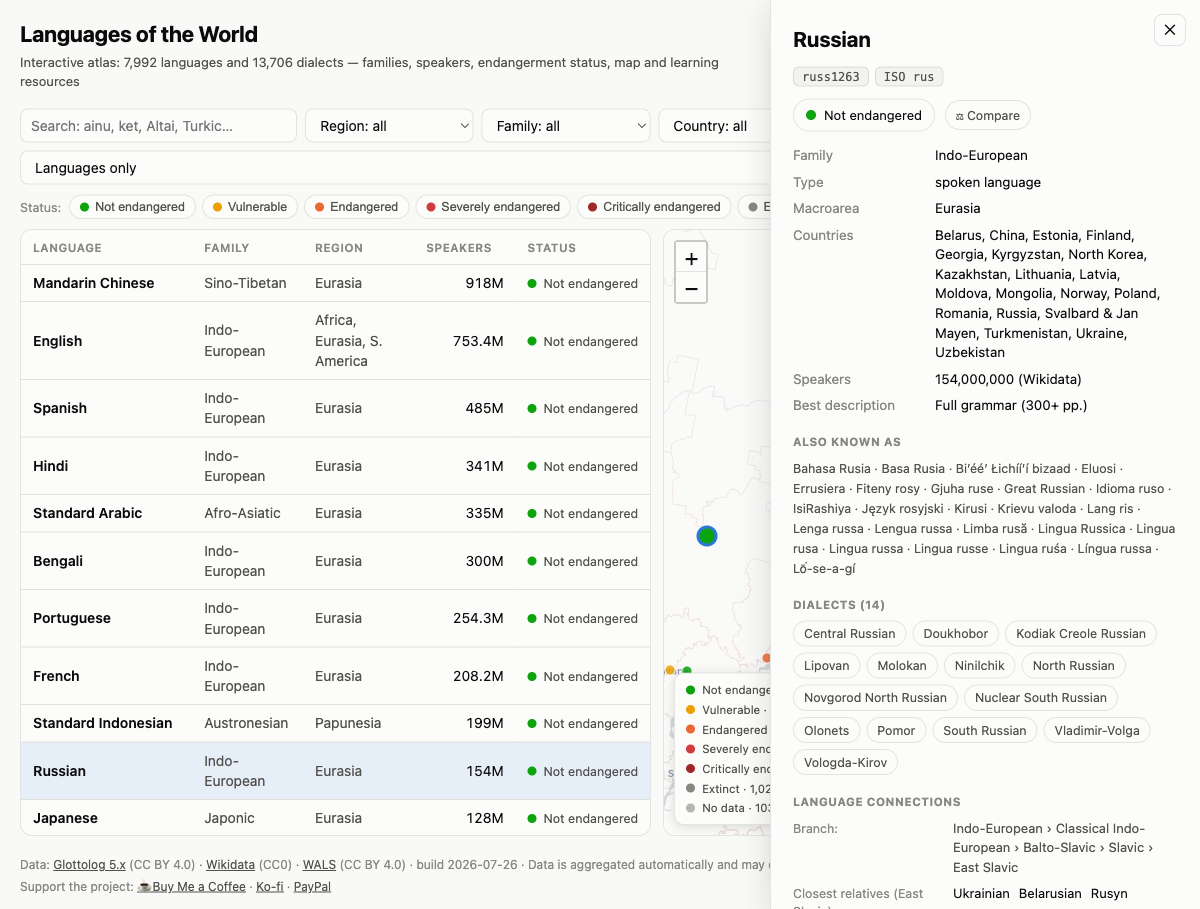Select the Bengali row
Image resolution: width=1200 pixels, height=909 pixels.
tap(335, 561)
